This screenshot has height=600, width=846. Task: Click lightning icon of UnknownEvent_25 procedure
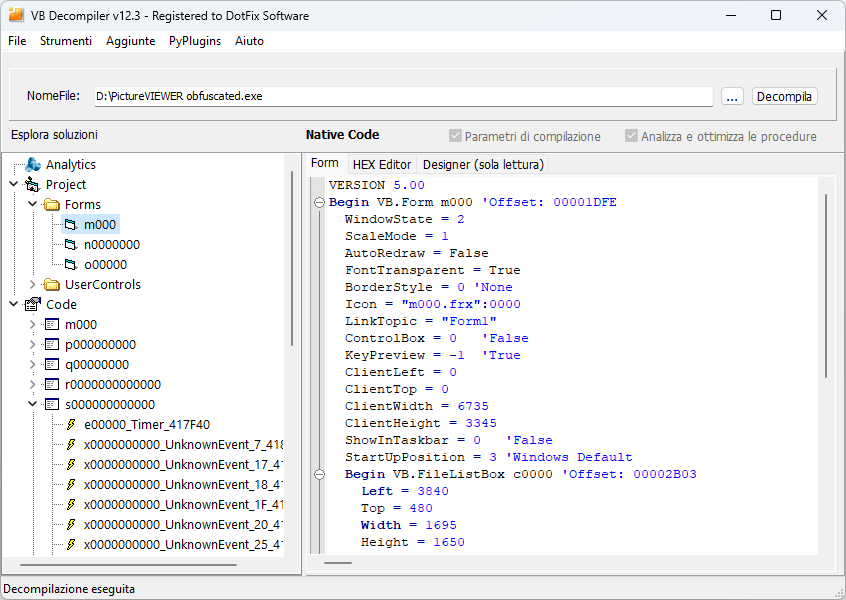click(71, 544)
